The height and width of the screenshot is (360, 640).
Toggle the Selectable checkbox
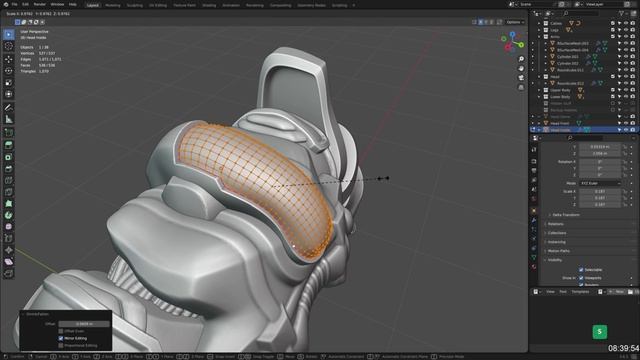point(581,270)
